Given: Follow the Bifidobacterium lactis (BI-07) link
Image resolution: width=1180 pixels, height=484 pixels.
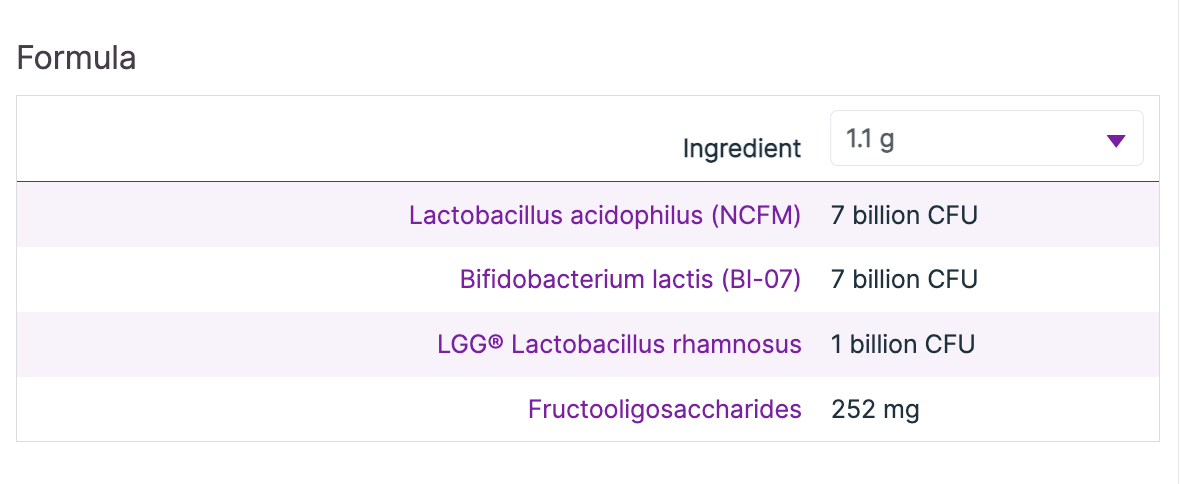Looking at the screenshot, I should tap(630, 279).
